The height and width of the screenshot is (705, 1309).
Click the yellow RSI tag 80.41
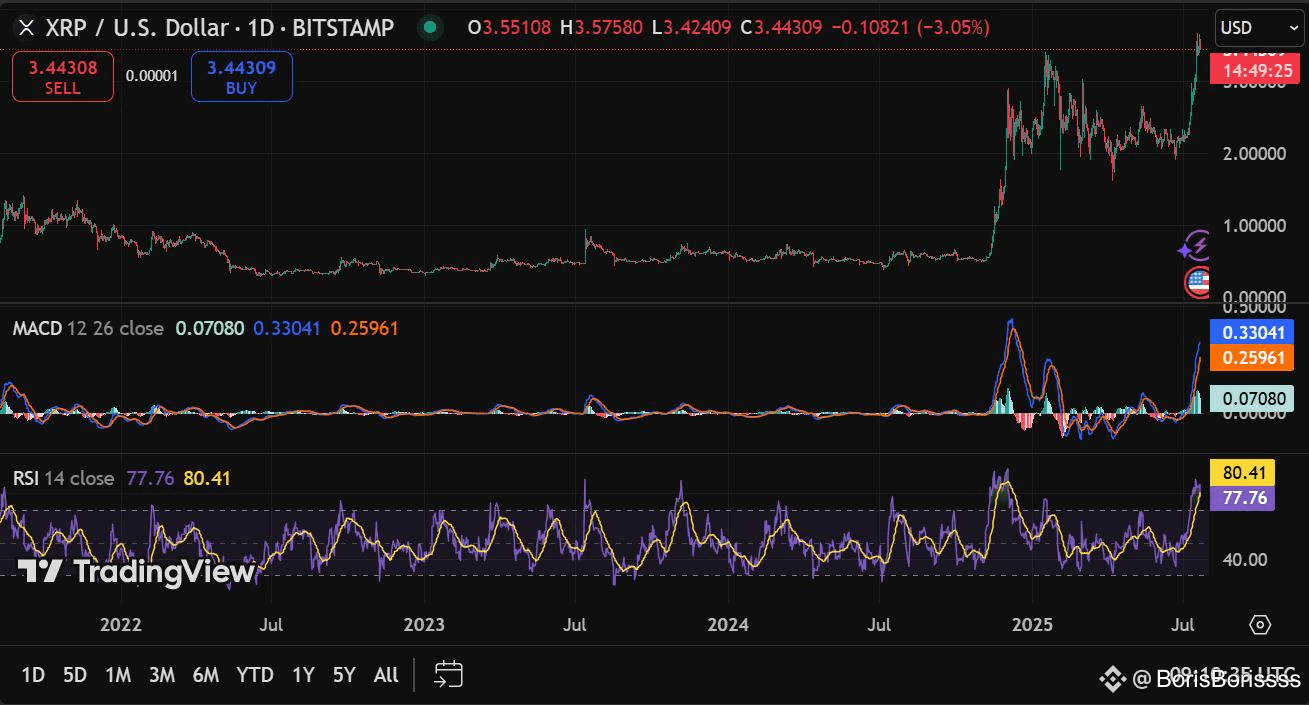point(1242,473)
